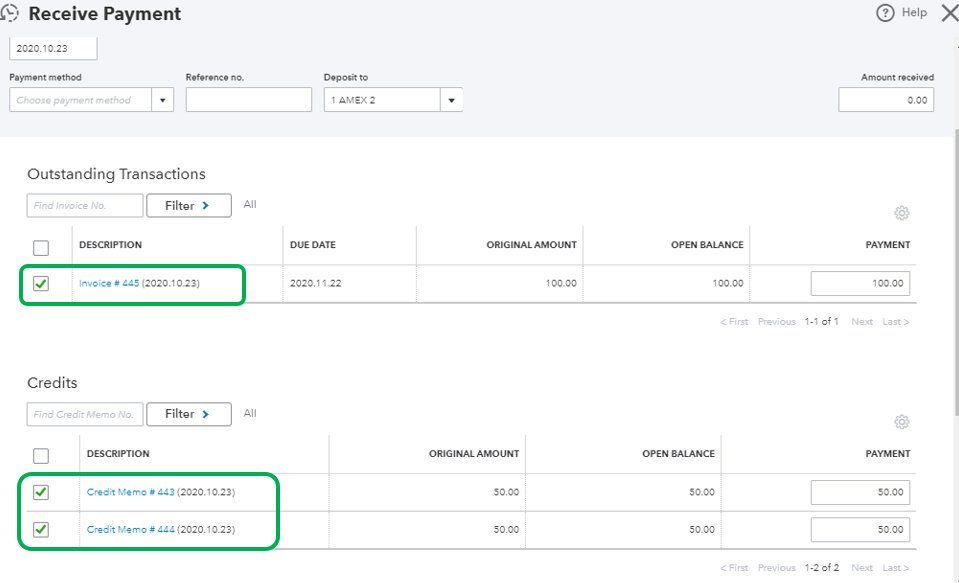Screen dimensions: 959x583
Task: Click the Reference no. input field
Action: point(248,100)
